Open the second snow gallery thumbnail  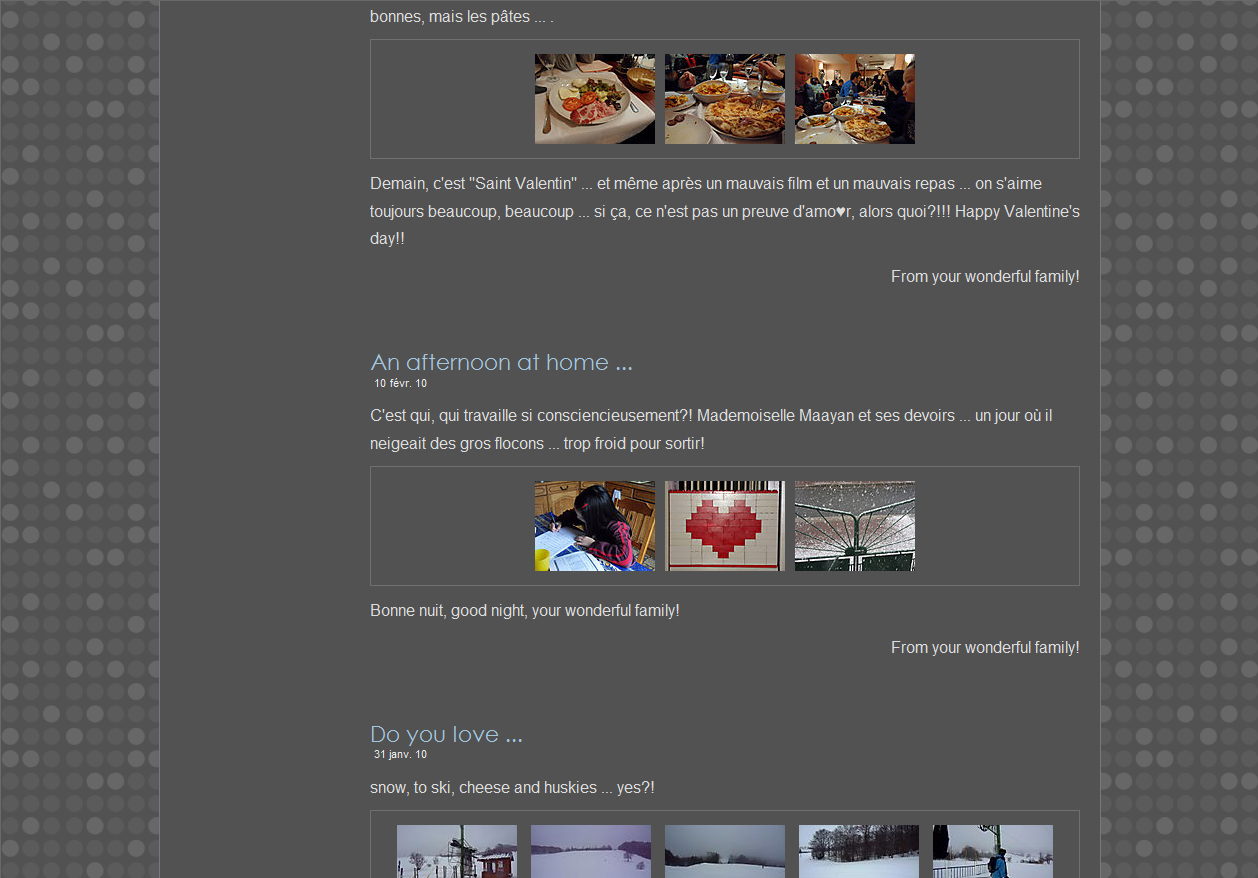(590, 851)
